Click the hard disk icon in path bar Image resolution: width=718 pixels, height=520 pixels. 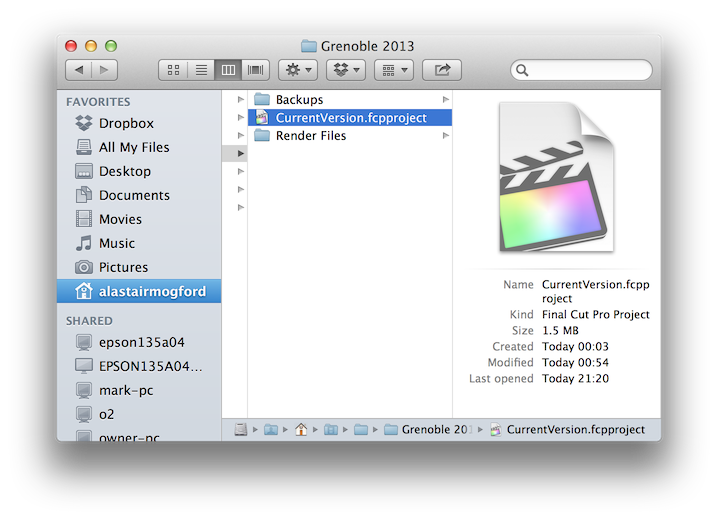coord(241,429)
